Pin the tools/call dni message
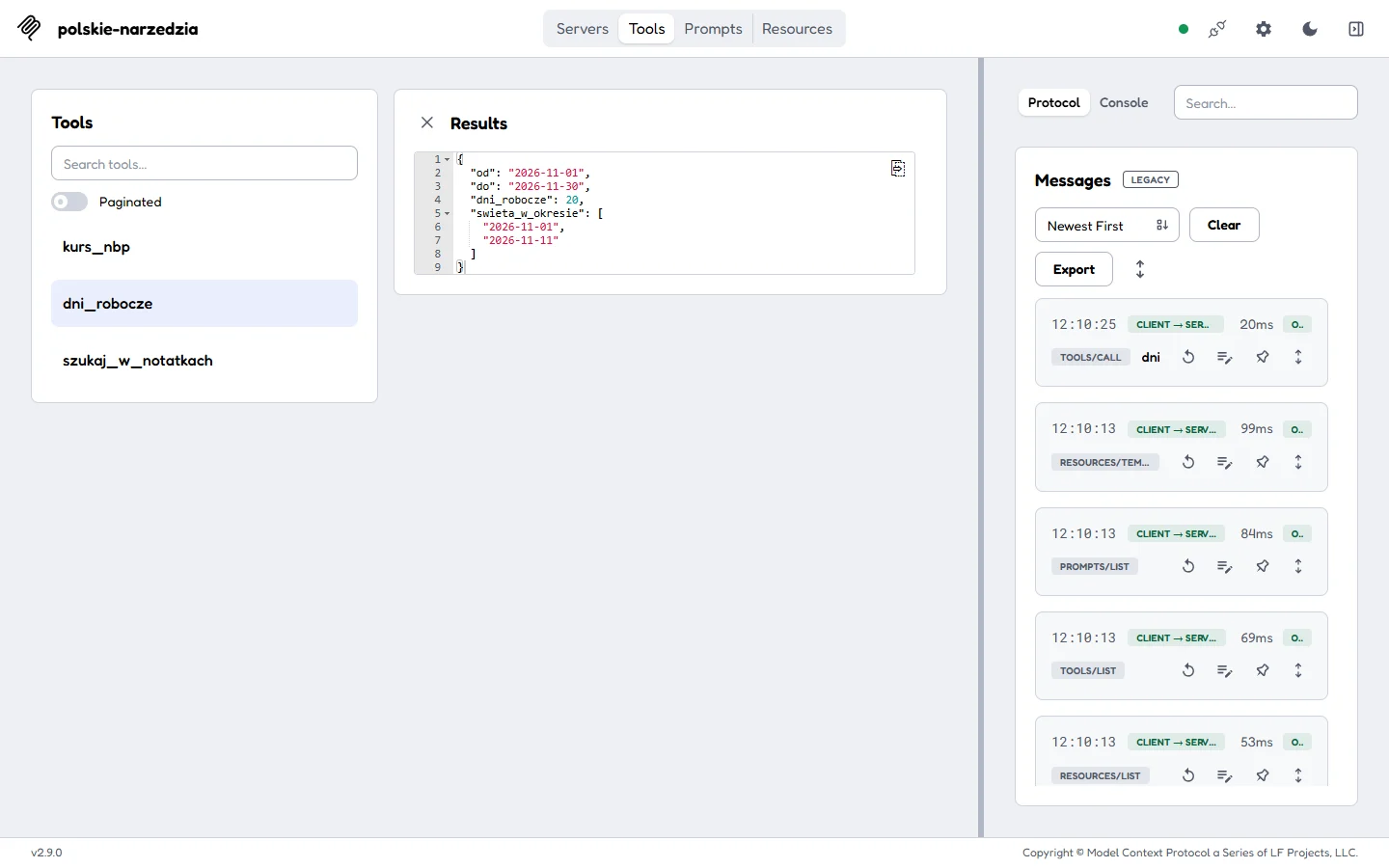This screenshot has height=868, width=1389. 1263,357
